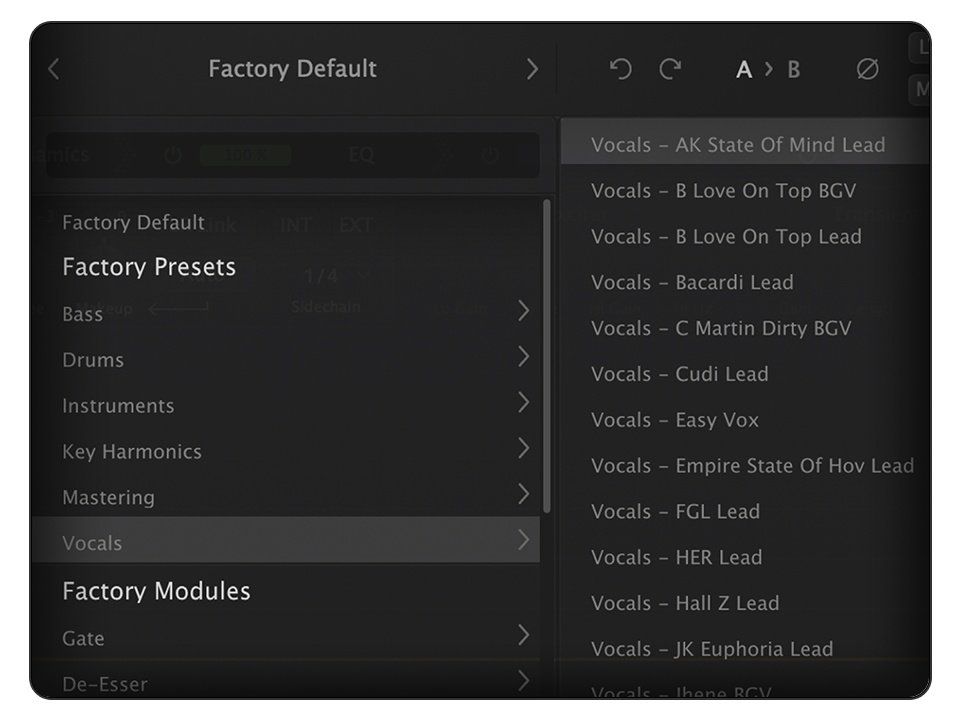Select Vocals – Cudi Lead preset
Screen dimensions: 960x720
click(x=680, y=374)
